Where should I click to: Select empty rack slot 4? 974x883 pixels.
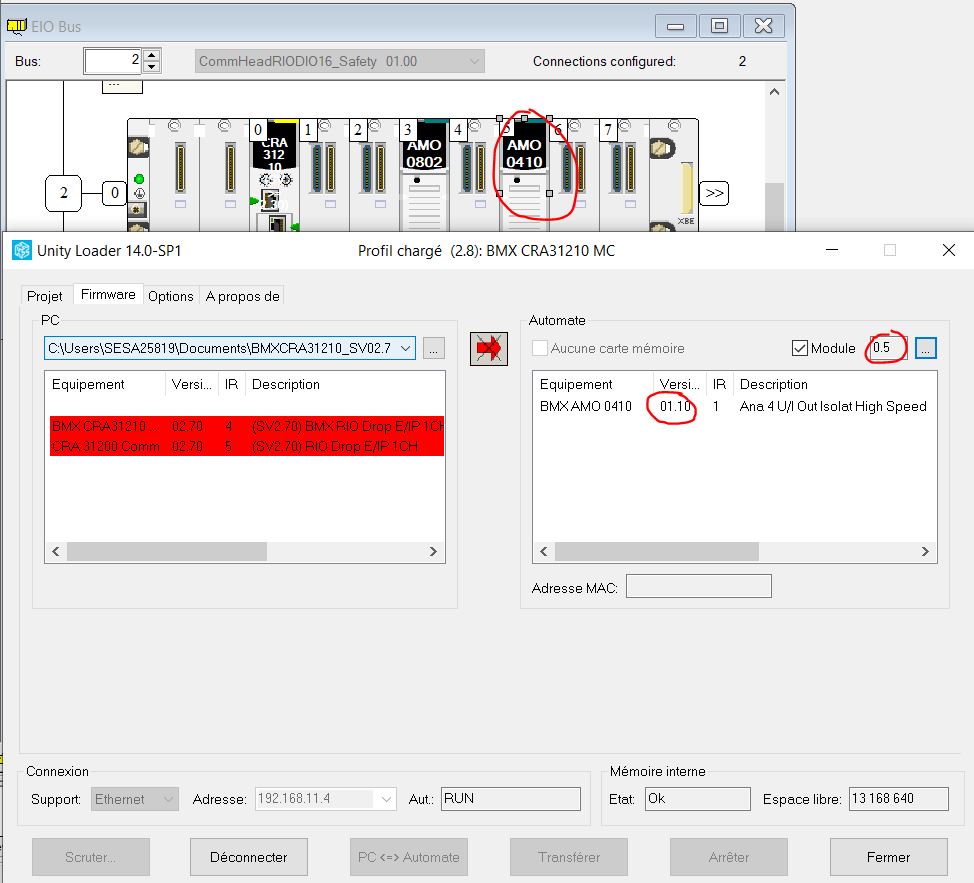click(x=475, y=175)
